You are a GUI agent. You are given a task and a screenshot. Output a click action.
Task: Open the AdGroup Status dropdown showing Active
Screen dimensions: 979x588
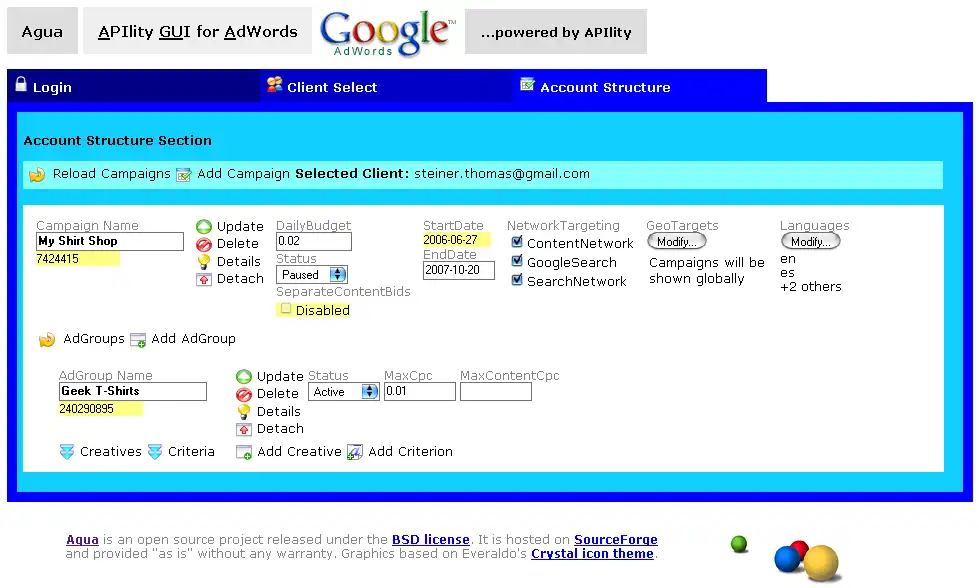pyautogui.click(x=343, y=391)
